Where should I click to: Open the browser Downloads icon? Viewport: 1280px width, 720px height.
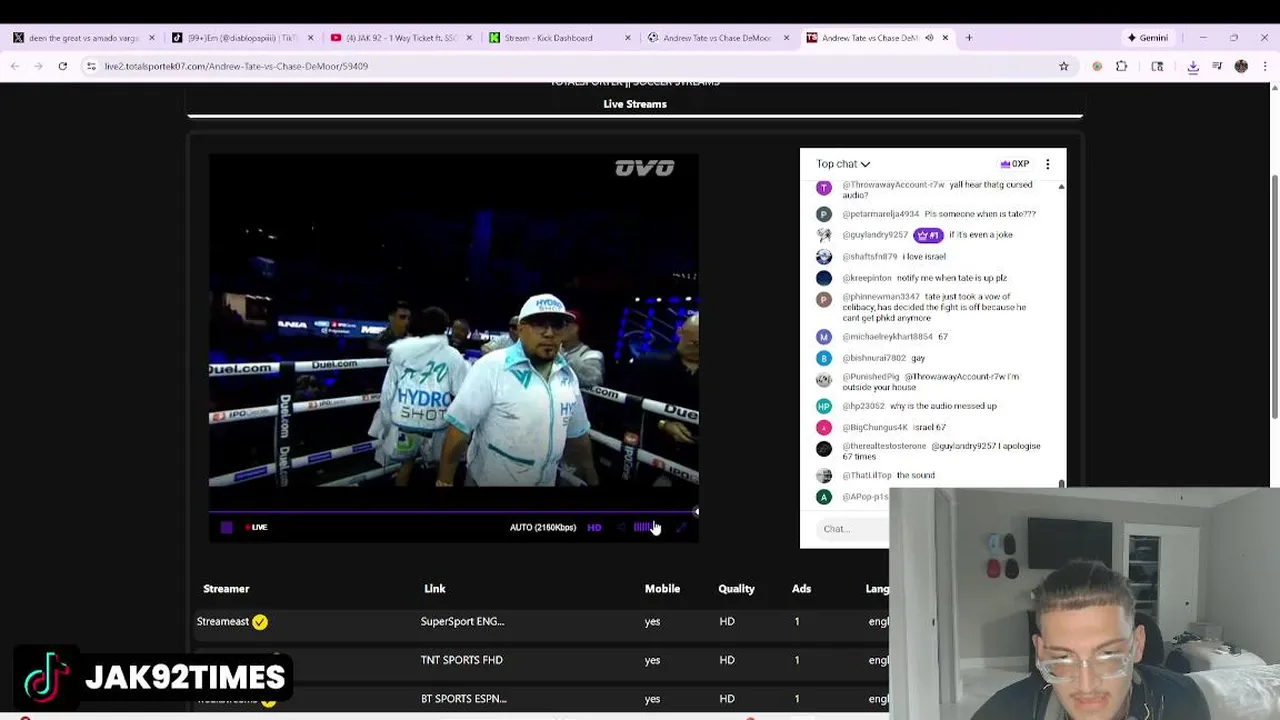1193,66
